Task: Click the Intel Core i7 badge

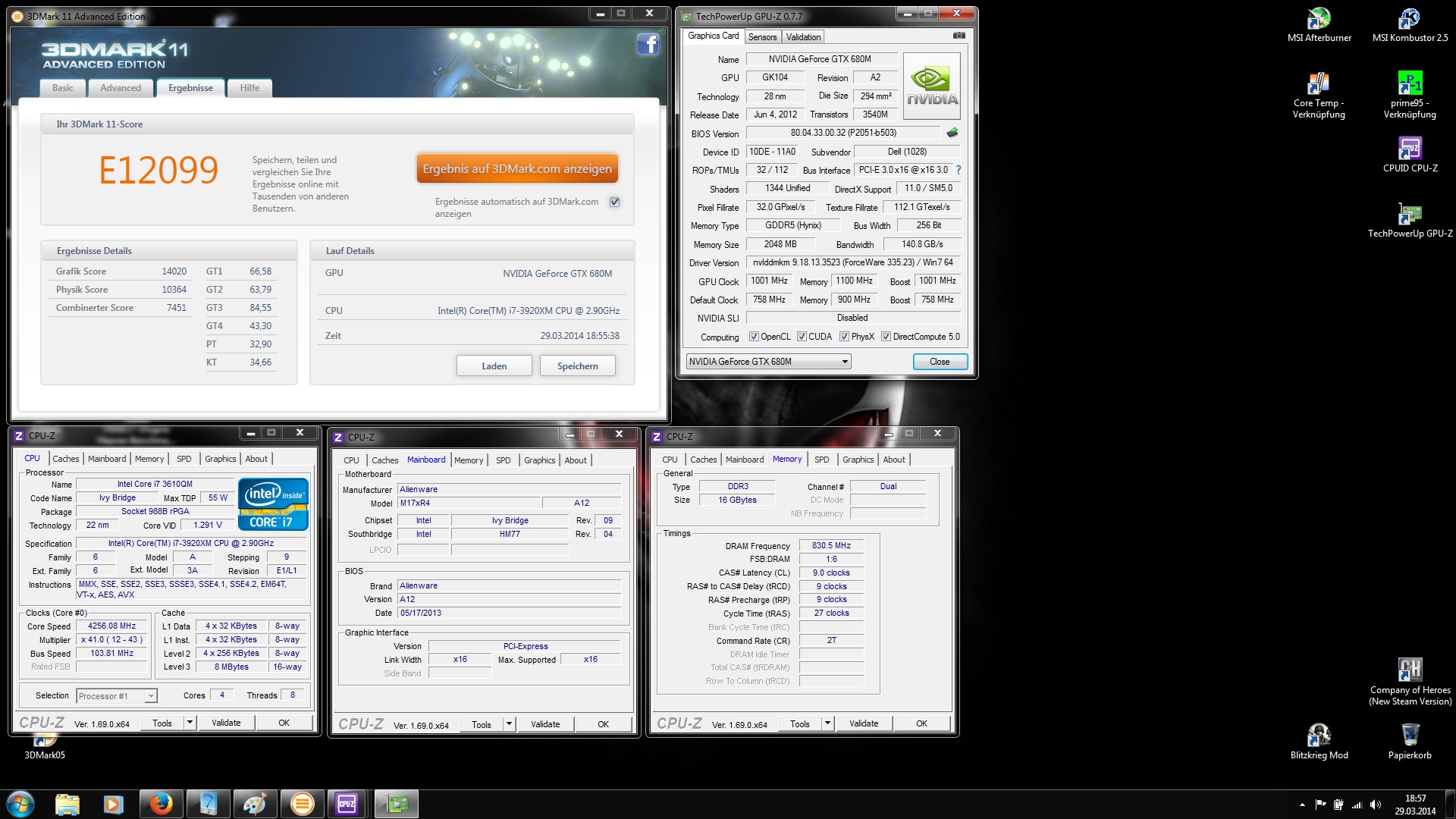Action: tap(273, 504)
